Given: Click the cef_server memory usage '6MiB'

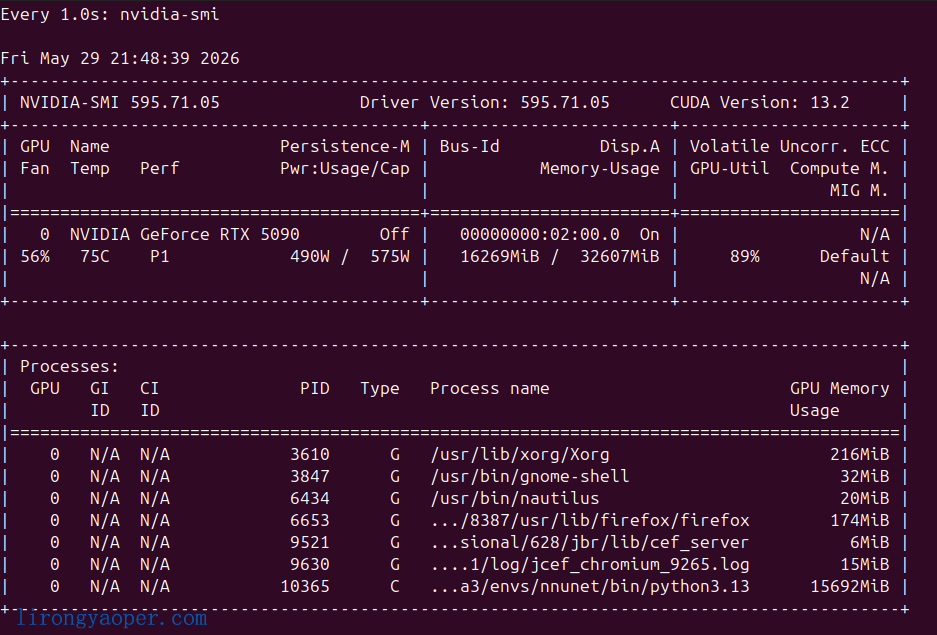Looking at the screenshot, I should (x=869, y=542).
